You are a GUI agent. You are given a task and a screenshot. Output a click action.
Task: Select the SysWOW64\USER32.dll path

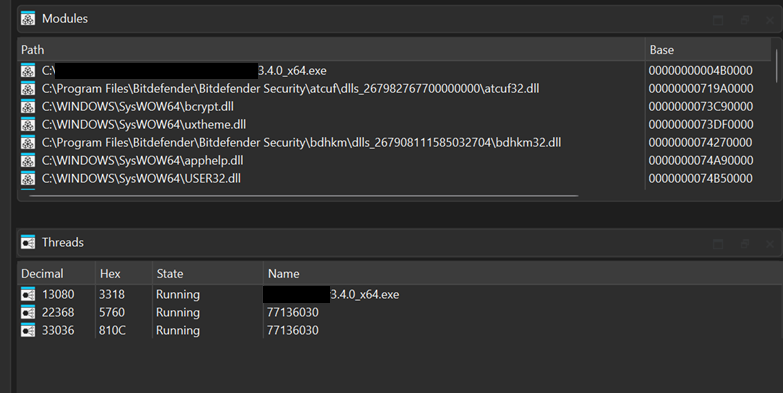(141, 178)
